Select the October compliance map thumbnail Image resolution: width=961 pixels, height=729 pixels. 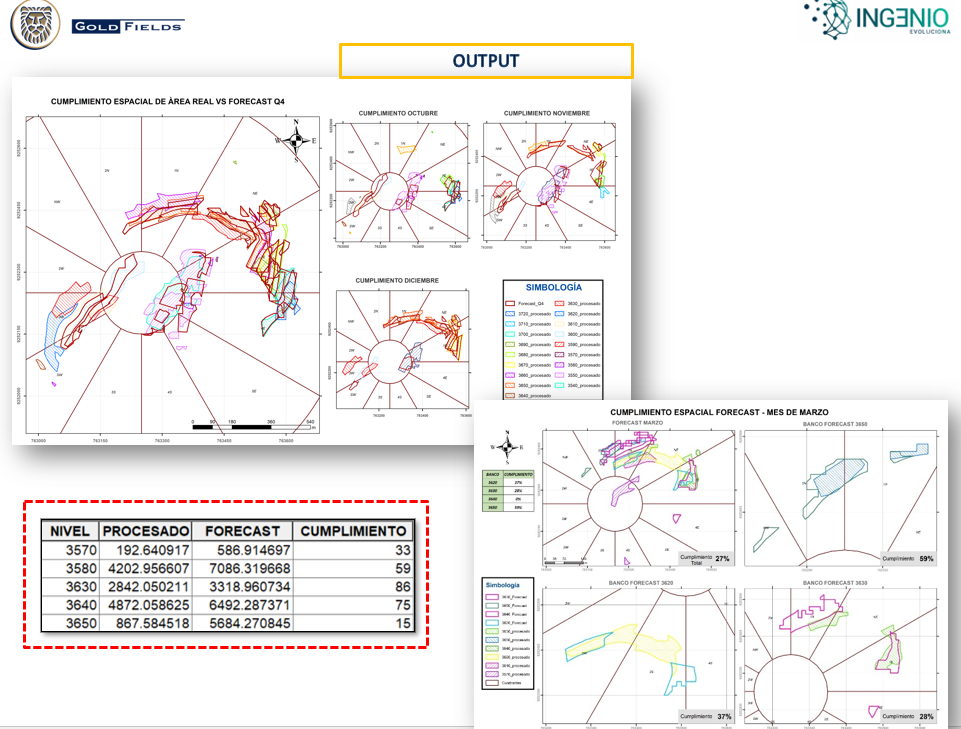coord(403,182)
